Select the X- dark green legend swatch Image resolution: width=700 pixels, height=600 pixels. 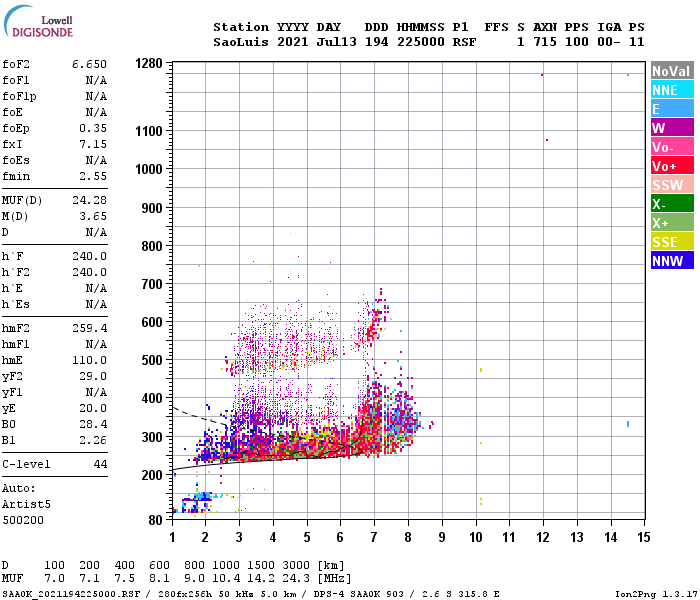(x=672, y=204)
